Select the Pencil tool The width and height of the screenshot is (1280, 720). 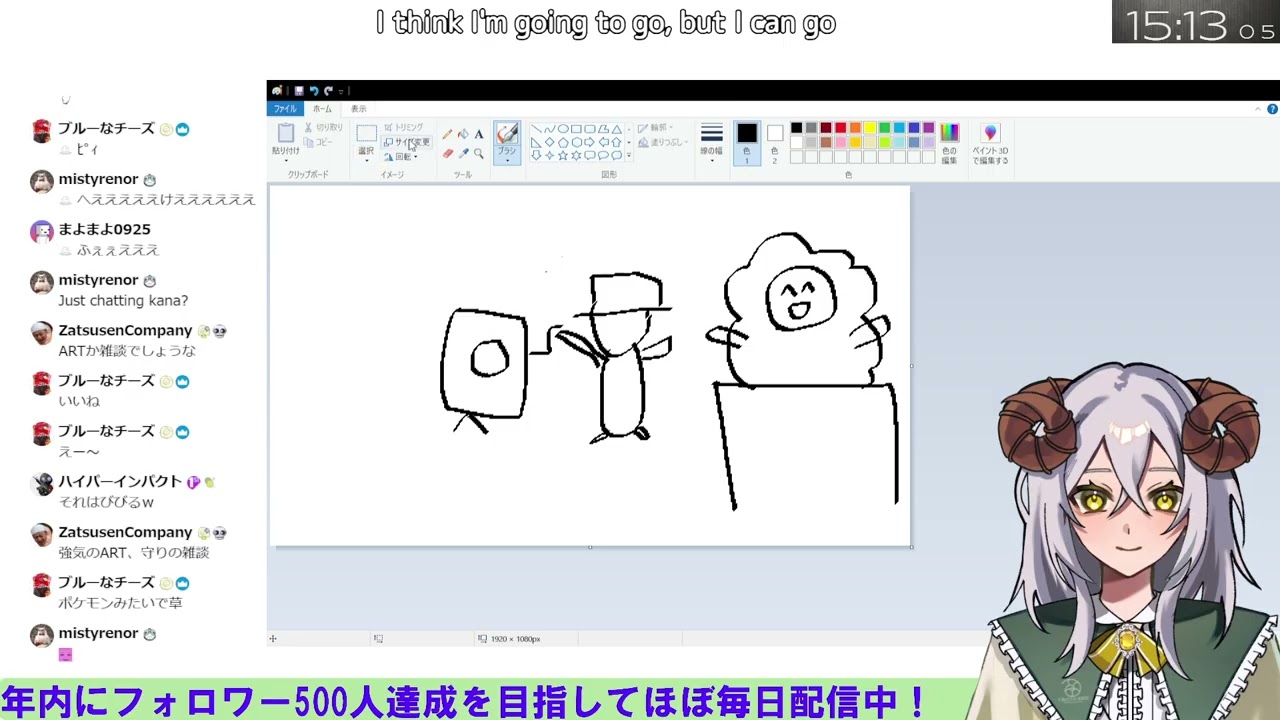[447, 135]
